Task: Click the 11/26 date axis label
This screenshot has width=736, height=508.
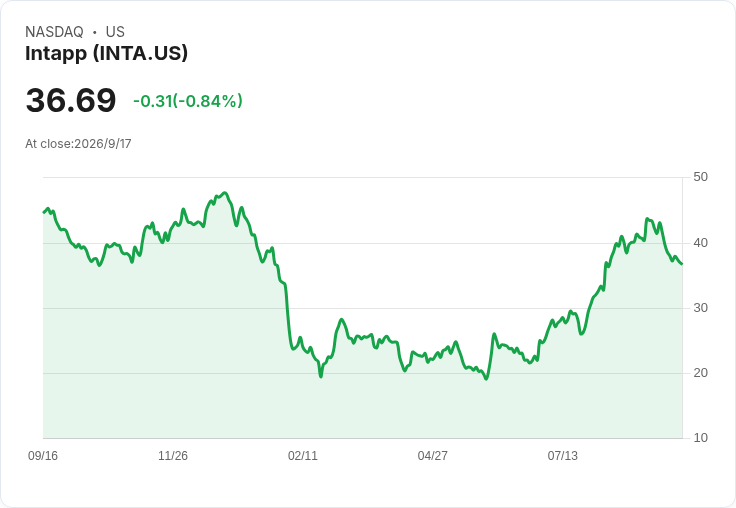Action: [173, 455]
